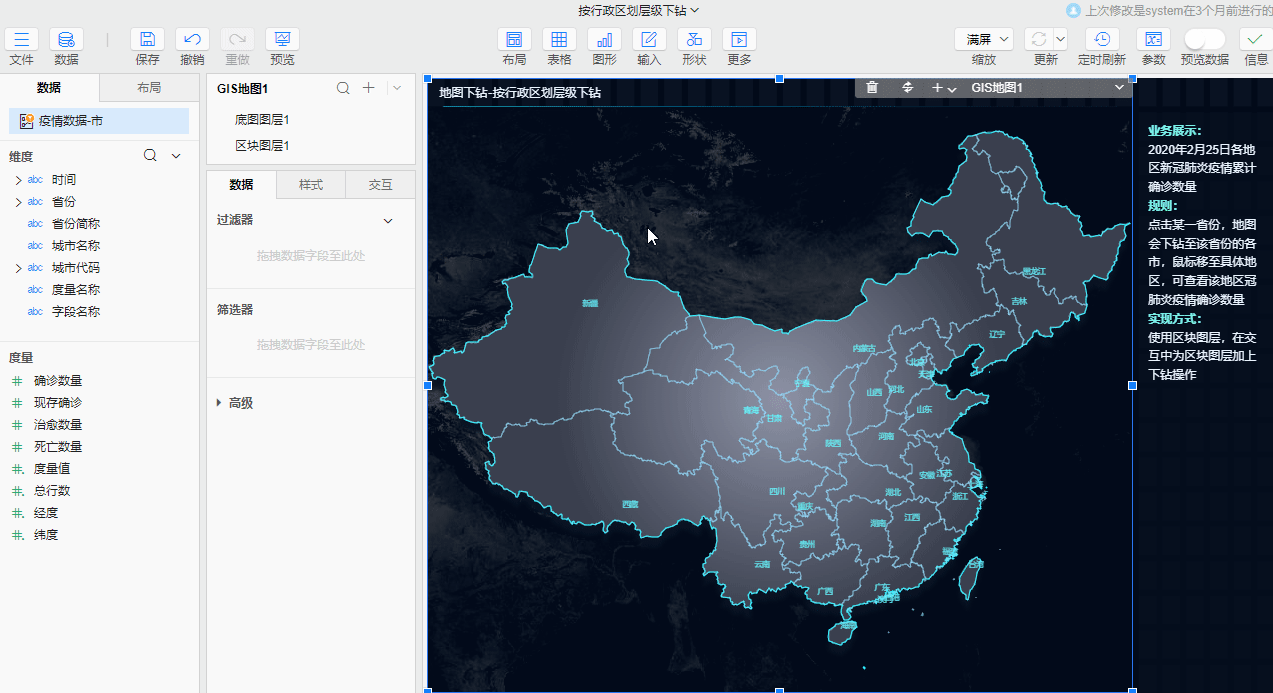
Task: Switch to the 样式 style tab
Action: tap(311, 185)
